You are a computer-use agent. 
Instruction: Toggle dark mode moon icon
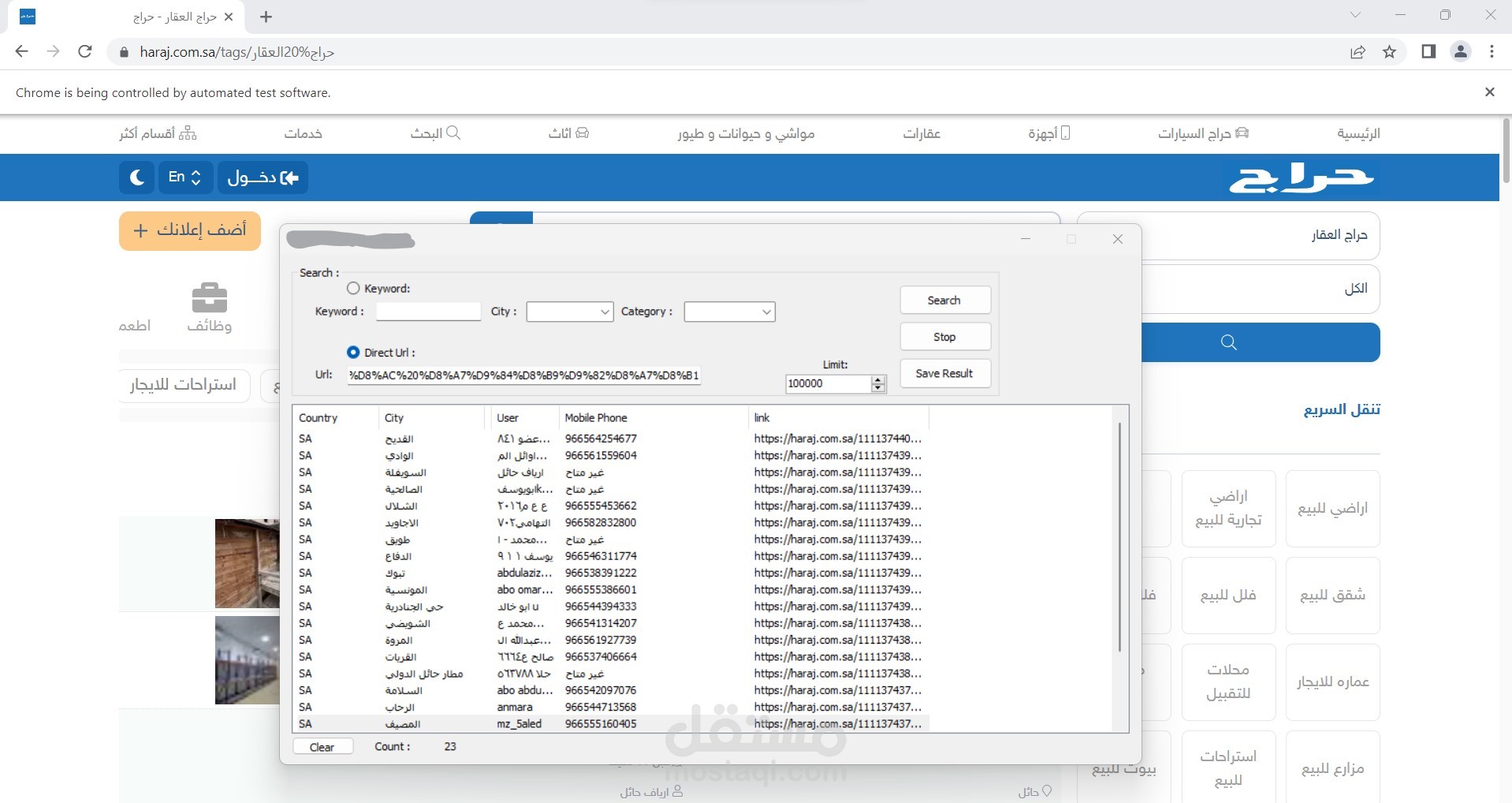(x=137, y=177)
